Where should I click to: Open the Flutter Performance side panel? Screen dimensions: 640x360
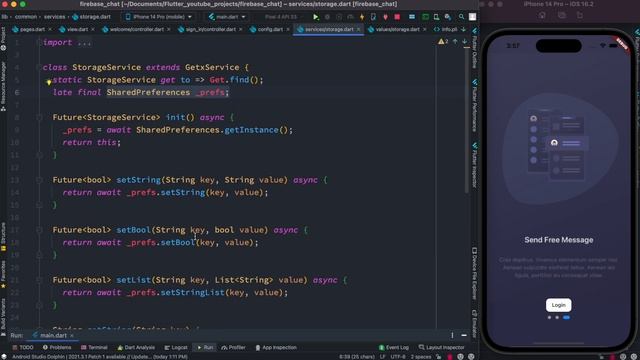pos(474,105)
